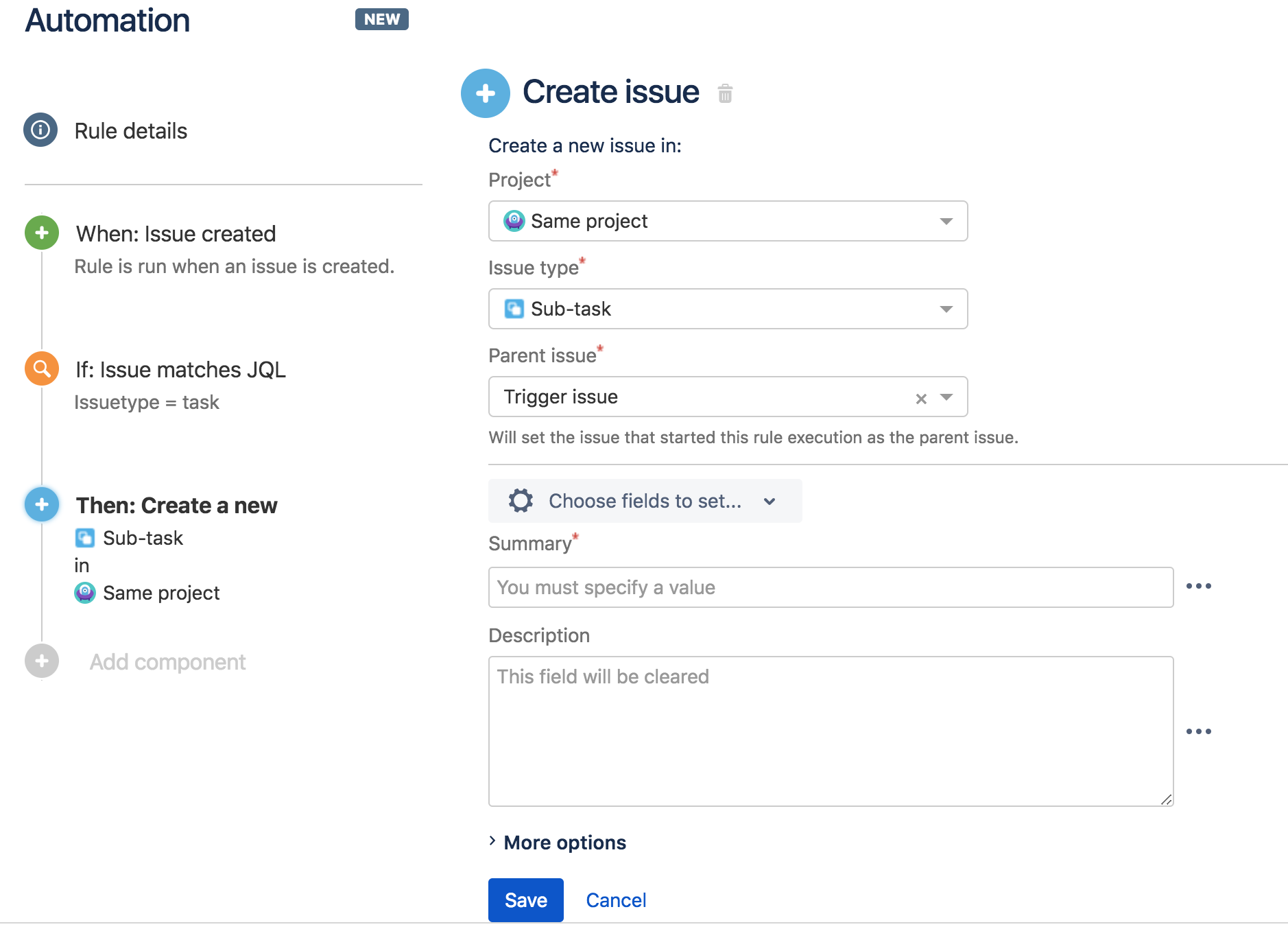Viewport: 1288px width, 929px height.
Task: Delete action using trash icon
Action: pyautogui.click(x=725, y=93)
